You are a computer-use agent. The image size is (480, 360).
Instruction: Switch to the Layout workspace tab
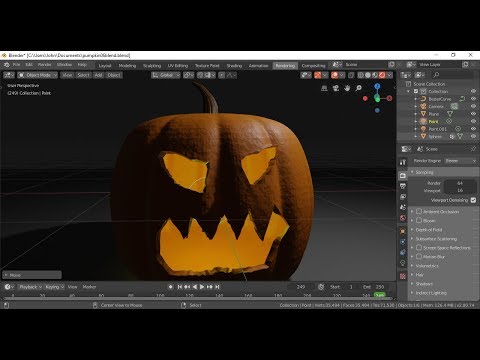(x=105, y=65)
